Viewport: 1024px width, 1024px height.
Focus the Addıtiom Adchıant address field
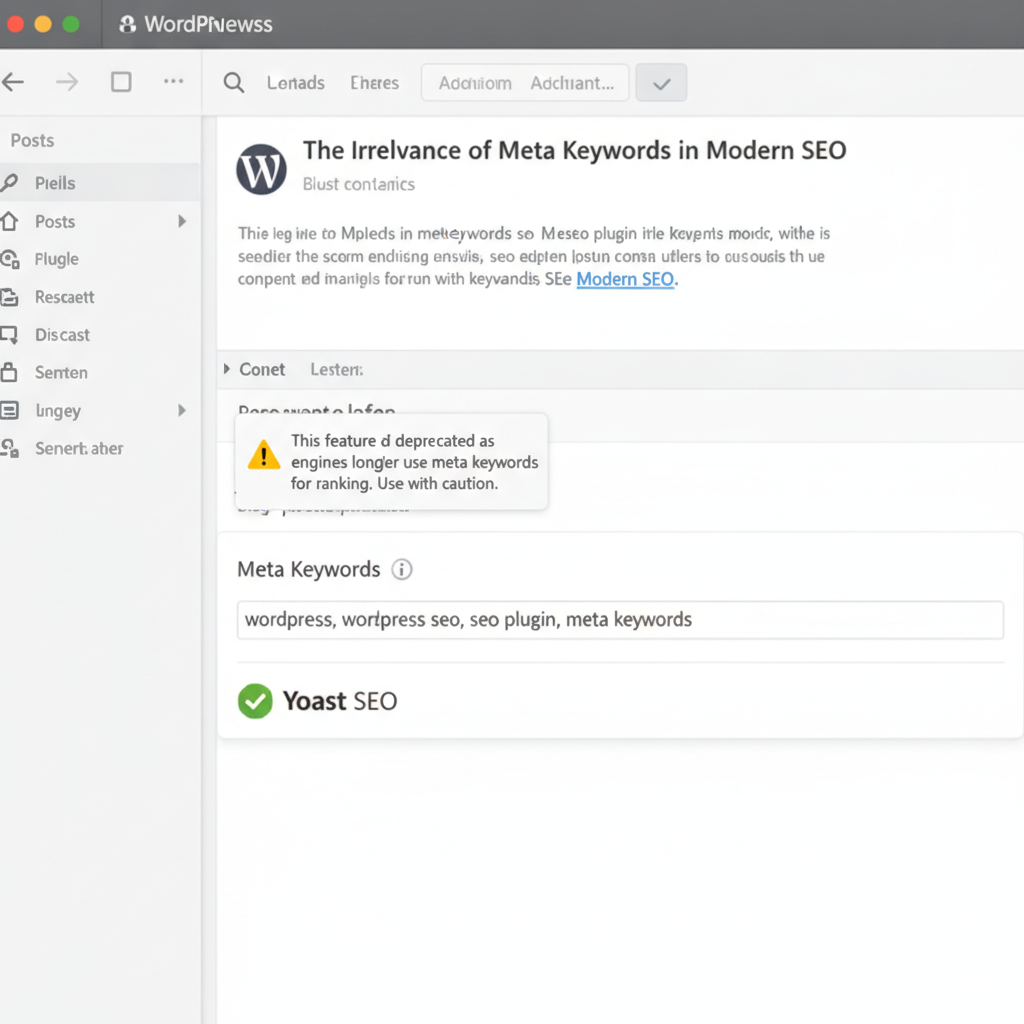pos(525,82)
